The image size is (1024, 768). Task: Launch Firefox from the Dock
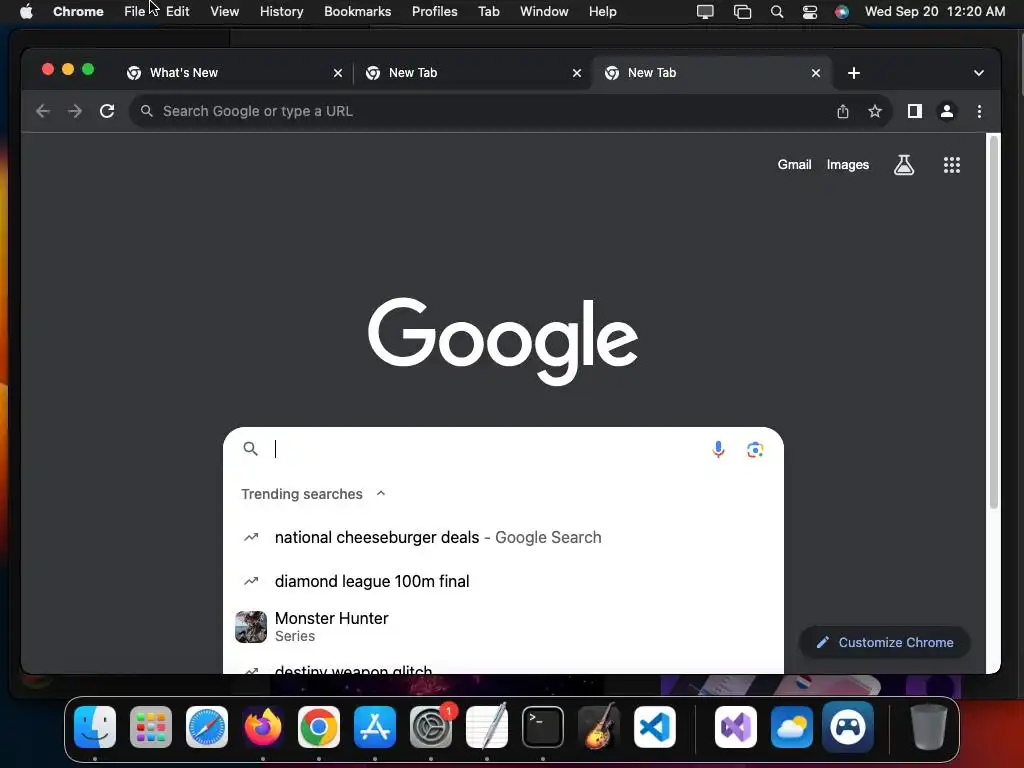click(263, 727)
